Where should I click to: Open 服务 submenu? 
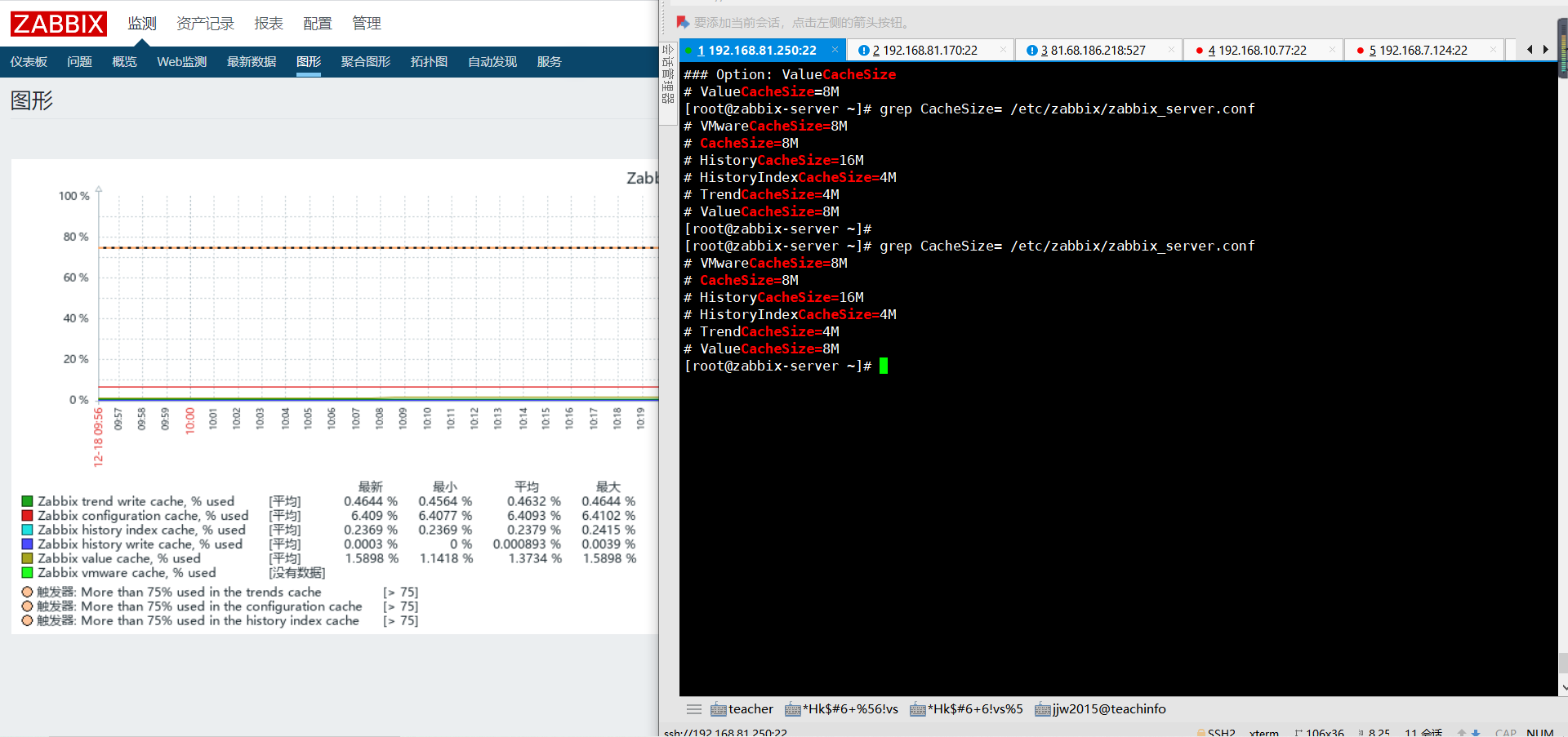(x=549, y=62)
